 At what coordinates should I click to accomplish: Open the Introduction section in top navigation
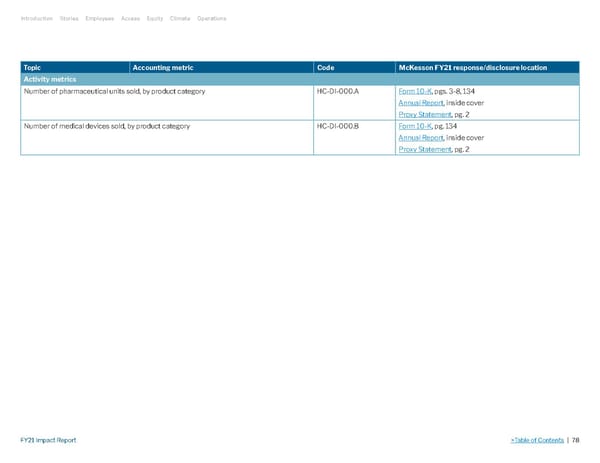tap(38, 18)
